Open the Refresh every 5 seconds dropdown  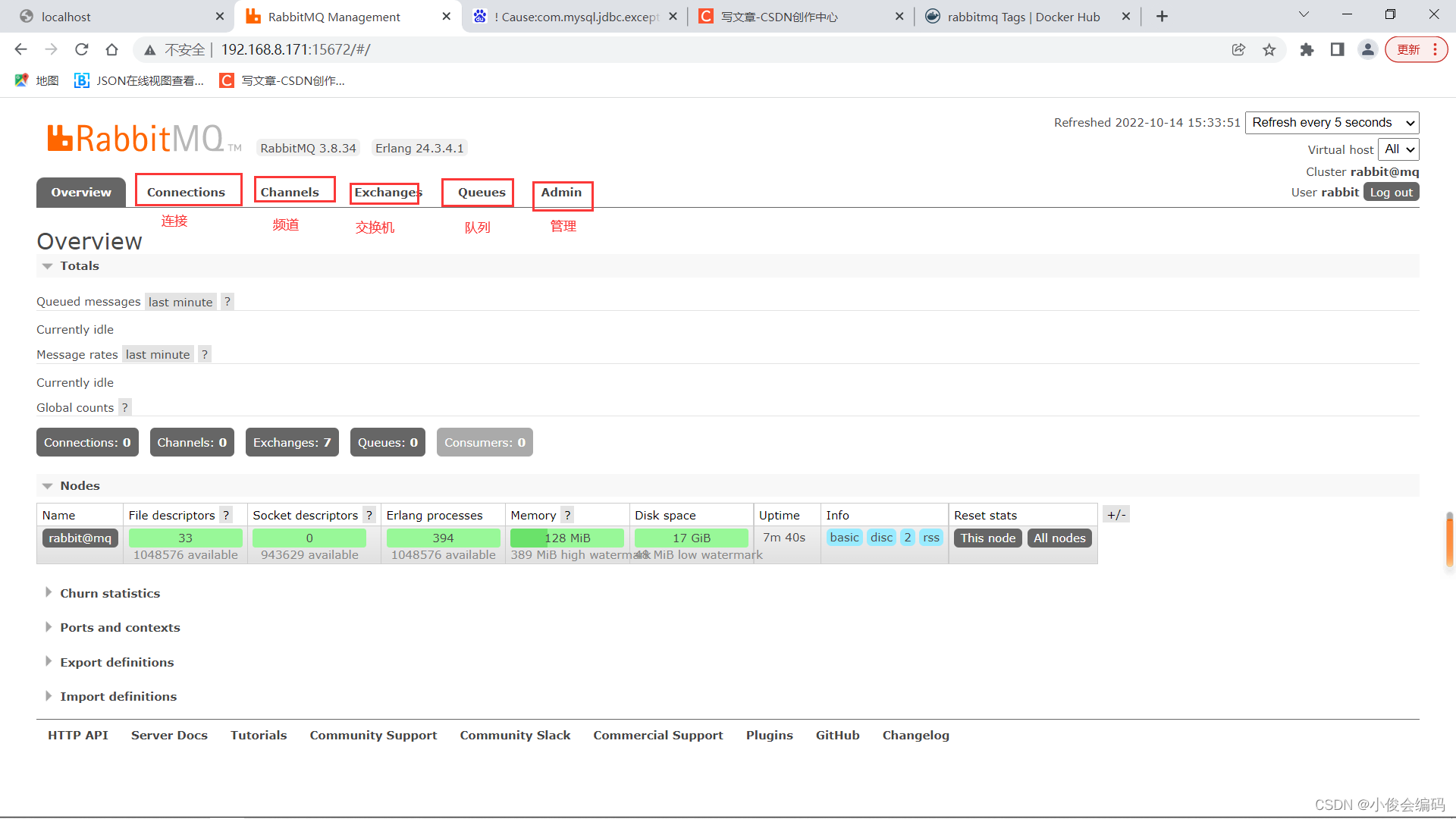1332,123
